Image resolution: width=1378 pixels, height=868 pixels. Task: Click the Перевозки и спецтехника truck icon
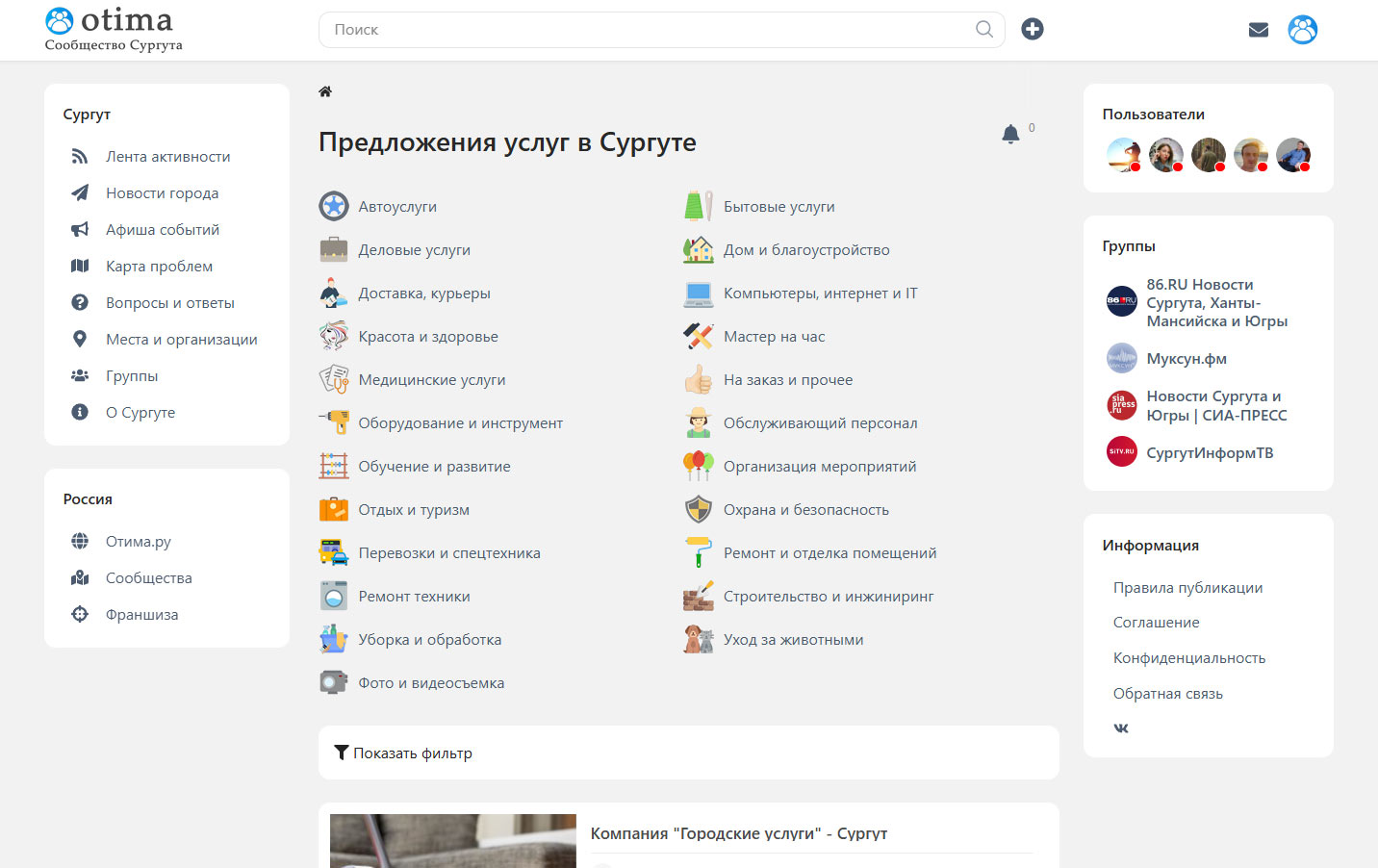pos(334,552)
